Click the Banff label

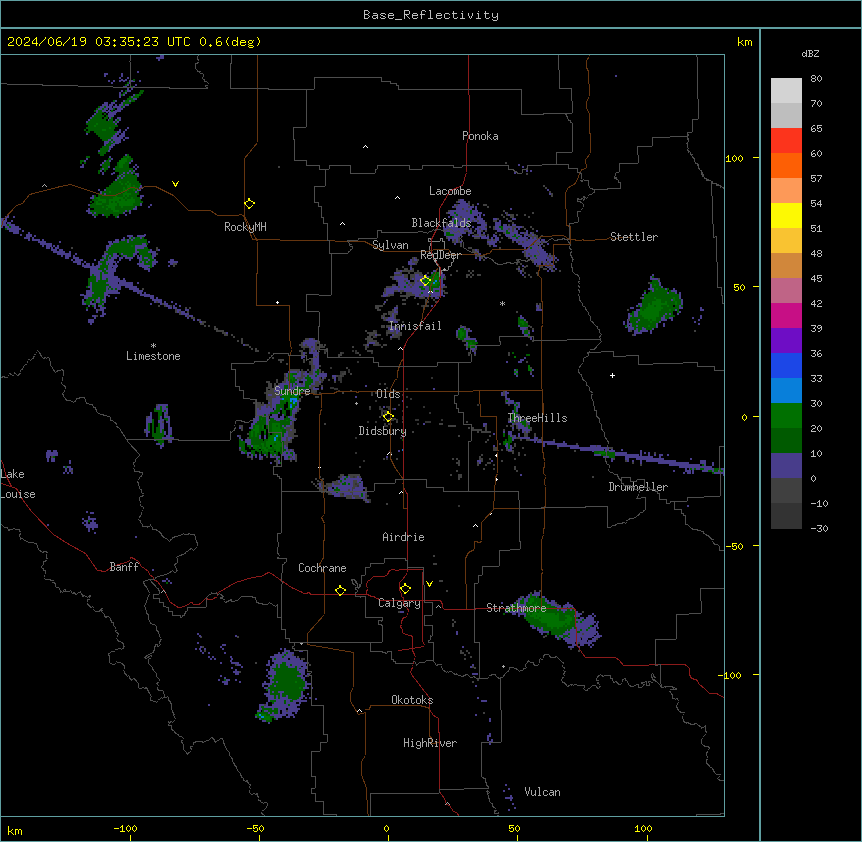[x=124, y=567]
